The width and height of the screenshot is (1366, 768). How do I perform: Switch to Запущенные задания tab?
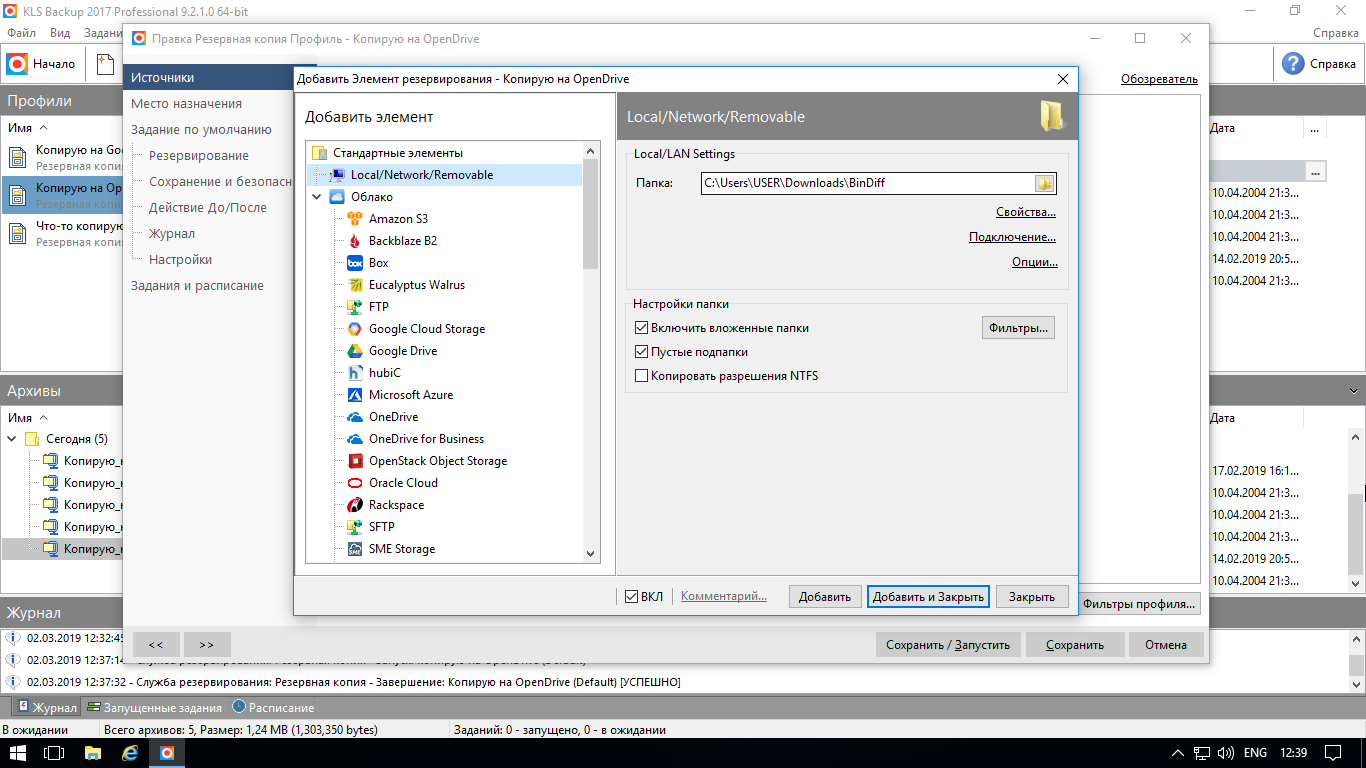pyautogui.click(x=155, y=707)
